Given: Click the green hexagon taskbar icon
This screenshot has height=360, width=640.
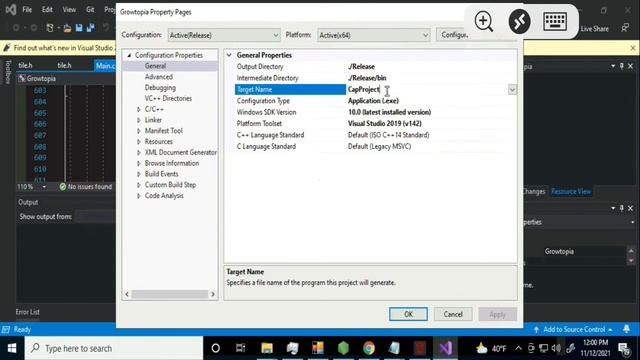Looking at the screenshot, I should 344,348.
